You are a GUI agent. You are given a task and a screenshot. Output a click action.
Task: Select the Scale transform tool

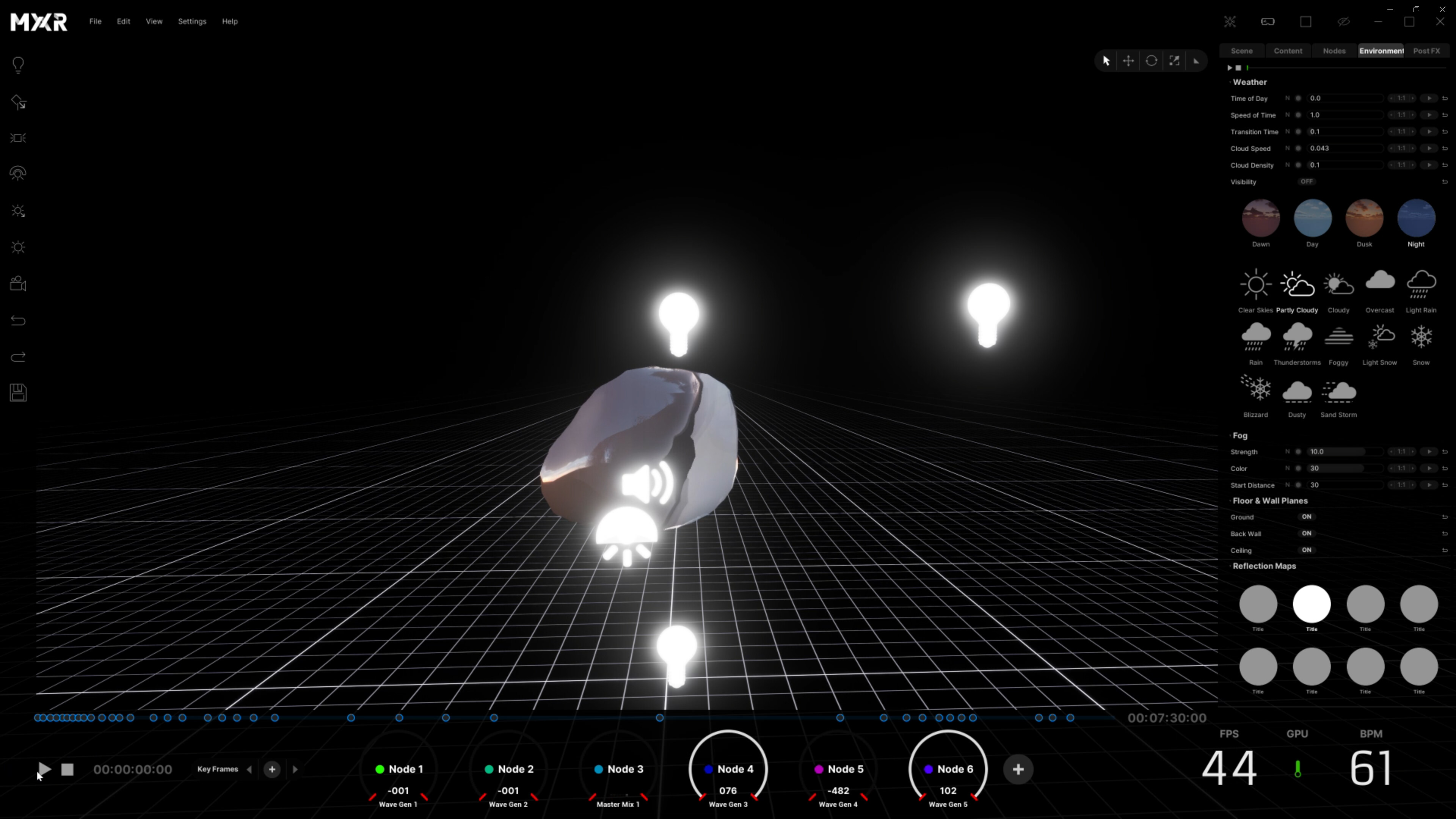pyautogui.click(x=1174, y=61)
